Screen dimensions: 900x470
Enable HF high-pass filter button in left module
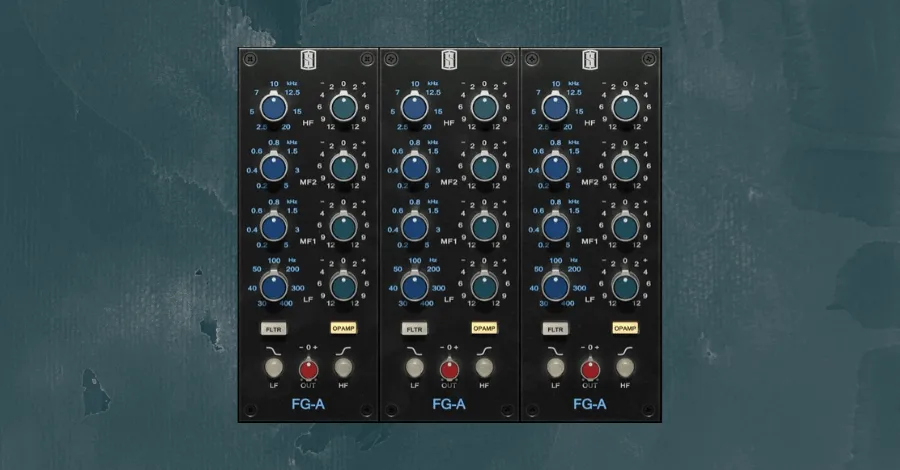click(x=343, y=367)
